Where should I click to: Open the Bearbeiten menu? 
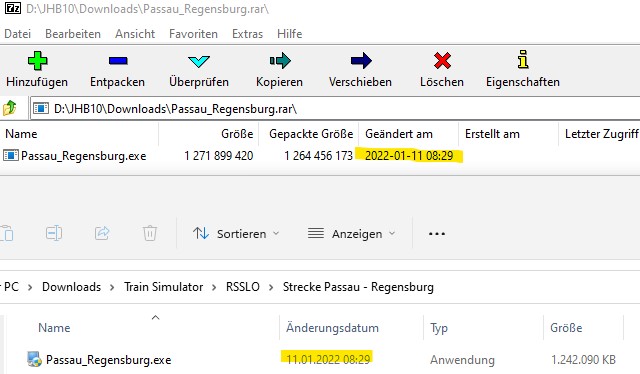pyautogui.click(x=73, y=34)
